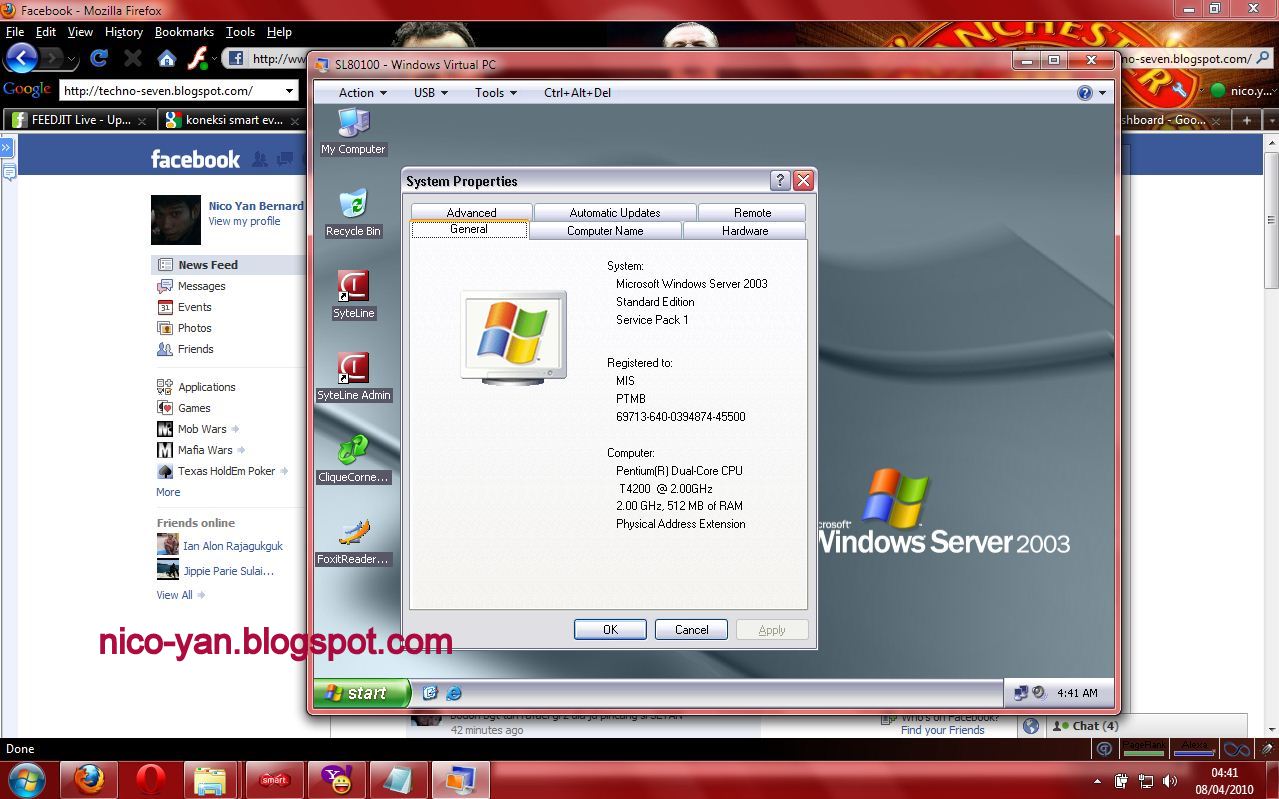Open new tab with plus button

click(x=1246, y=120)
